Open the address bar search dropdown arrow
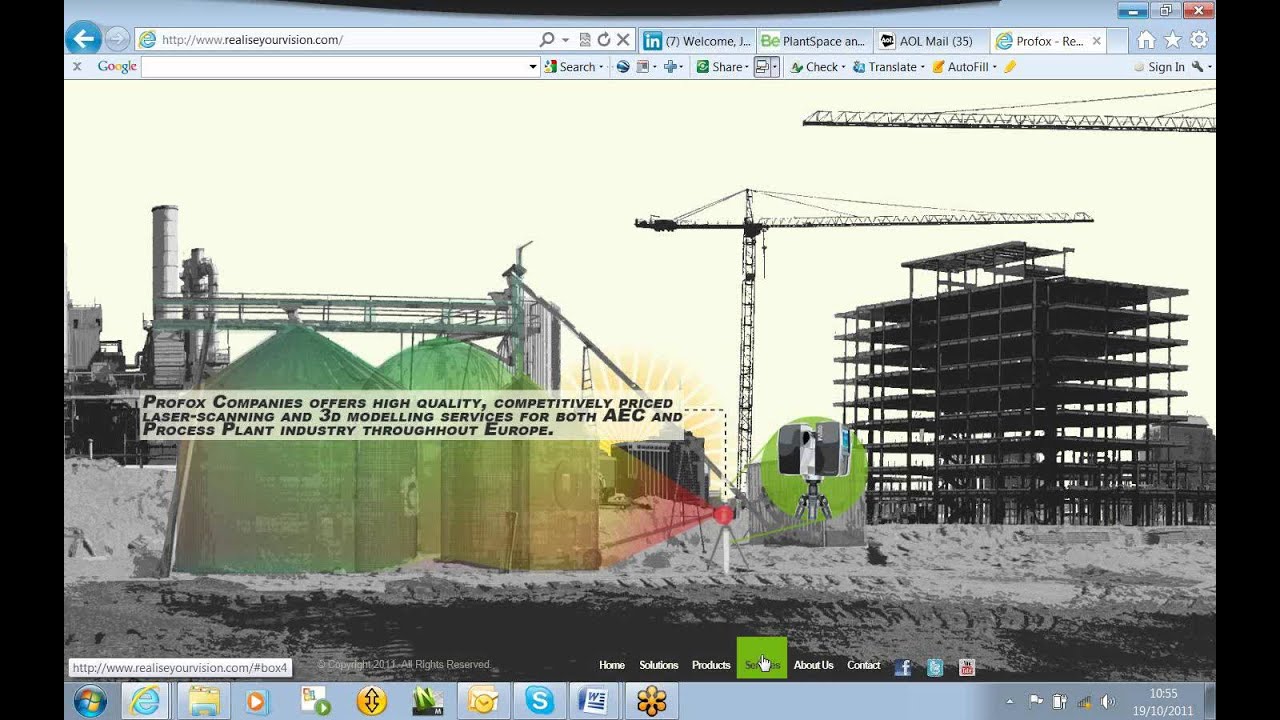1280x720 pixels. click(565, 40)
